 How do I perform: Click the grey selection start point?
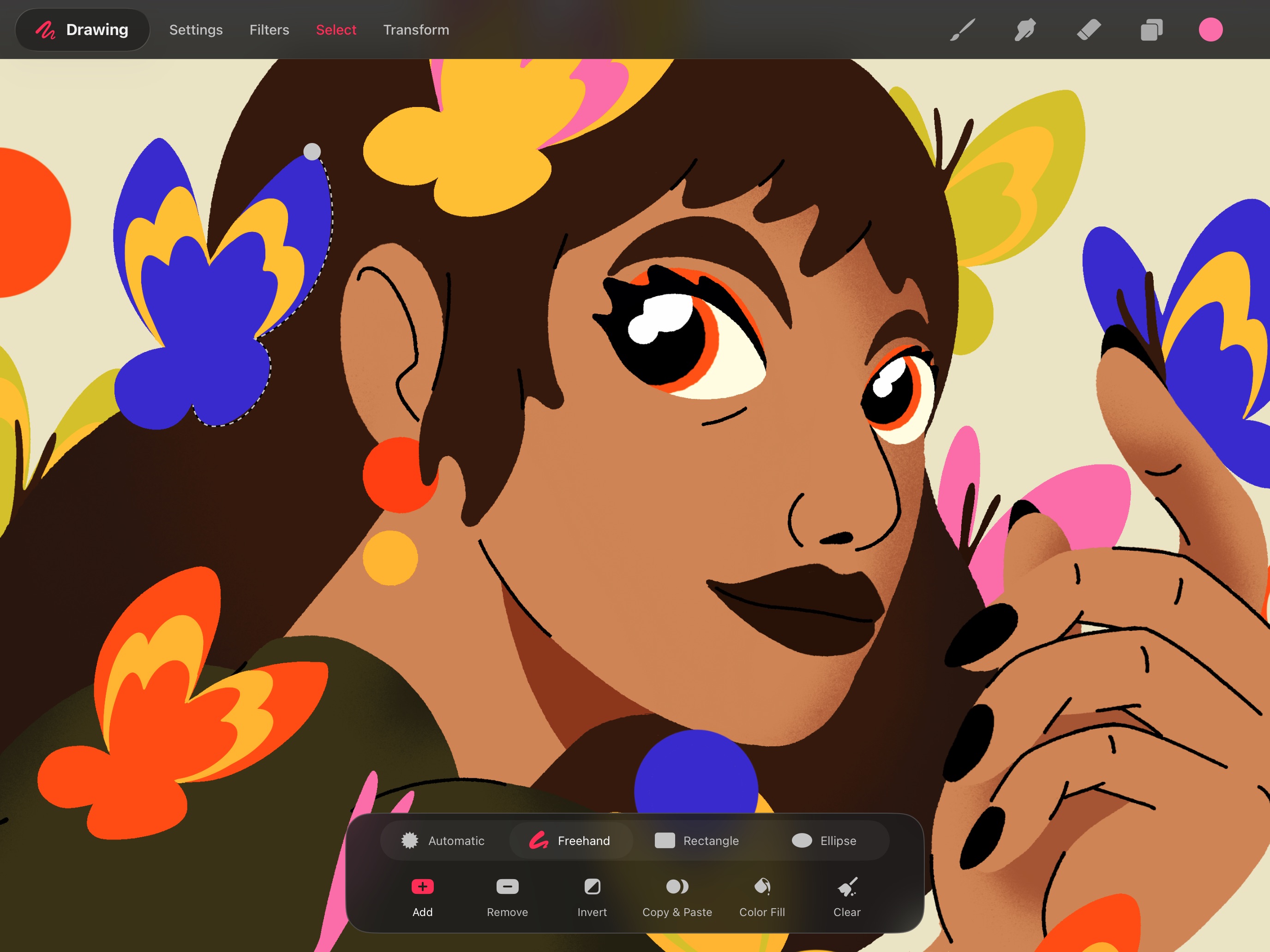pos(312,151)
